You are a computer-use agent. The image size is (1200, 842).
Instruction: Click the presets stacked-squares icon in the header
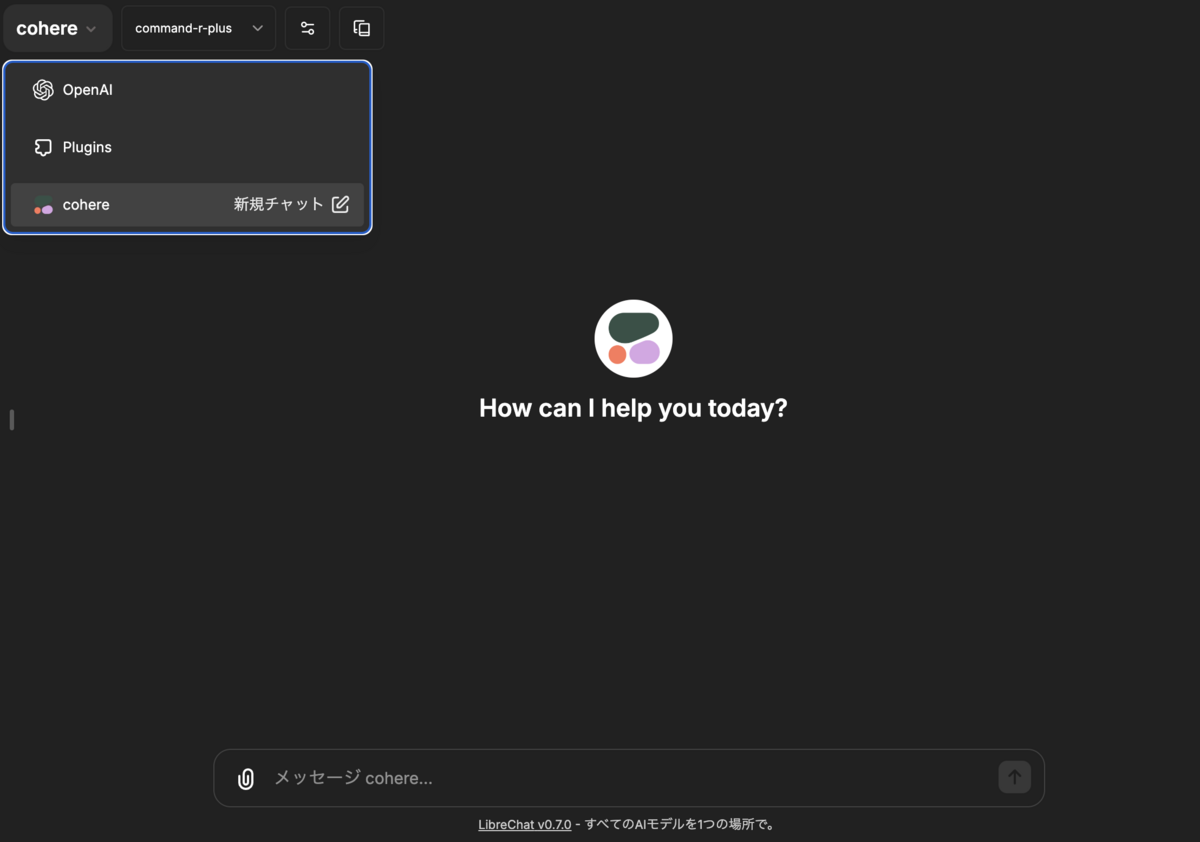[x=361, y=28]
